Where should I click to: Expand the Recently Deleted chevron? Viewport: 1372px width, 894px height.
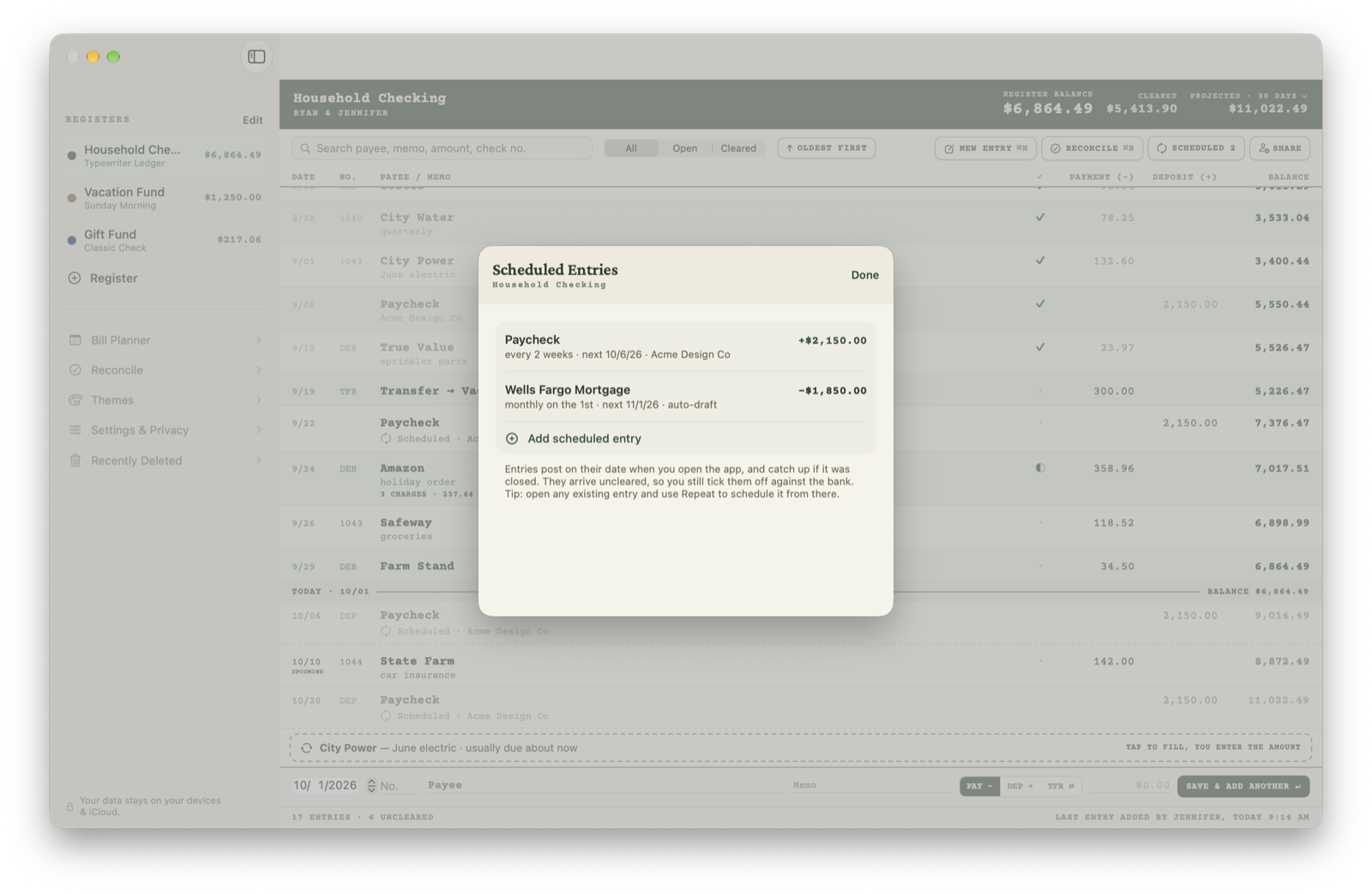258,460
